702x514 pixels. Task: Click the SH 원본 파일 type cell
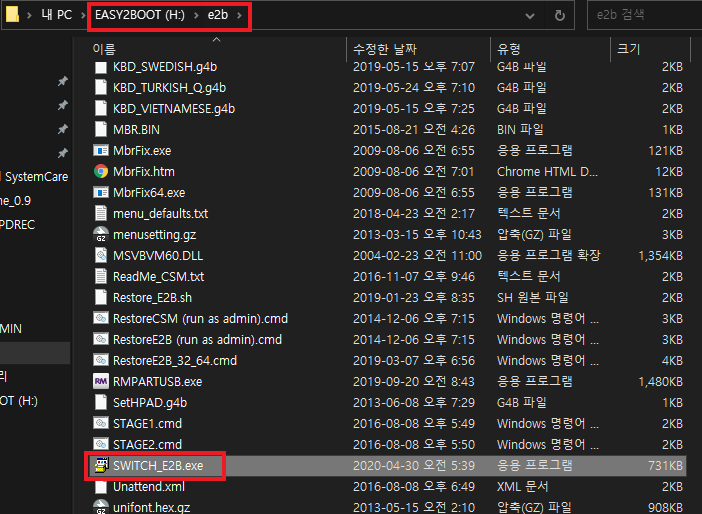[x=532, y=298]
